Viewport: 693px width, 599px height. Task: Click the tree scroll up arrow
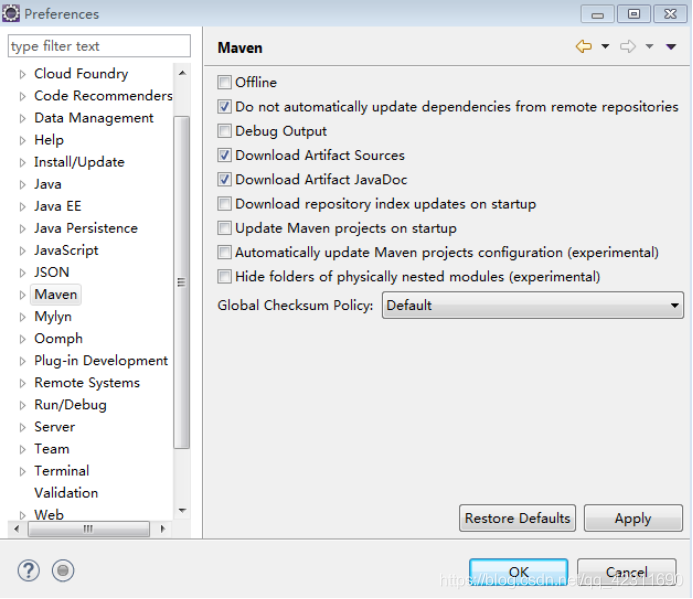[x=182, y=73]
